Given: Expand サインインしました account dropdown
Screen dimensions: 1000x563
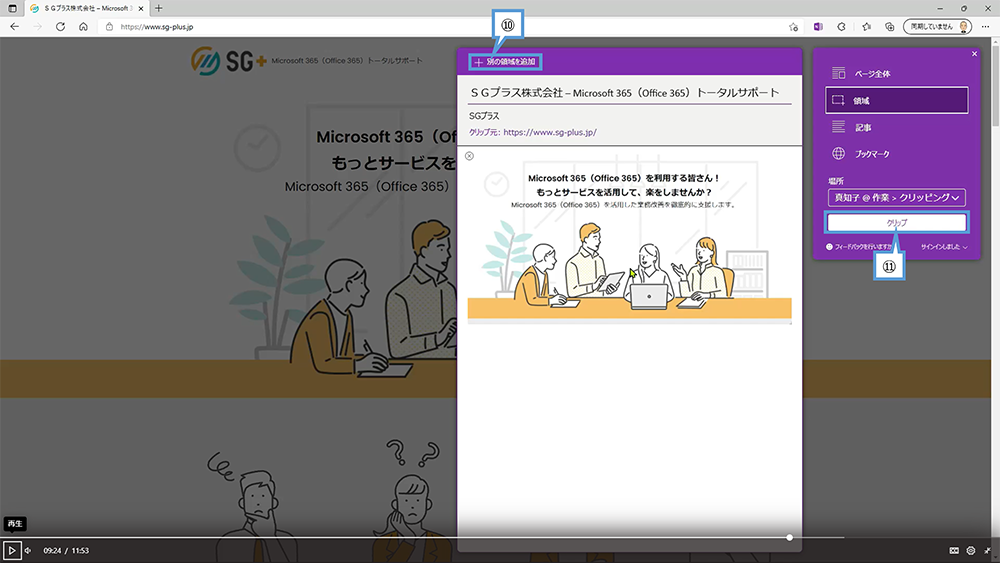Looking at the screenshot, I should tap(944, 247).
